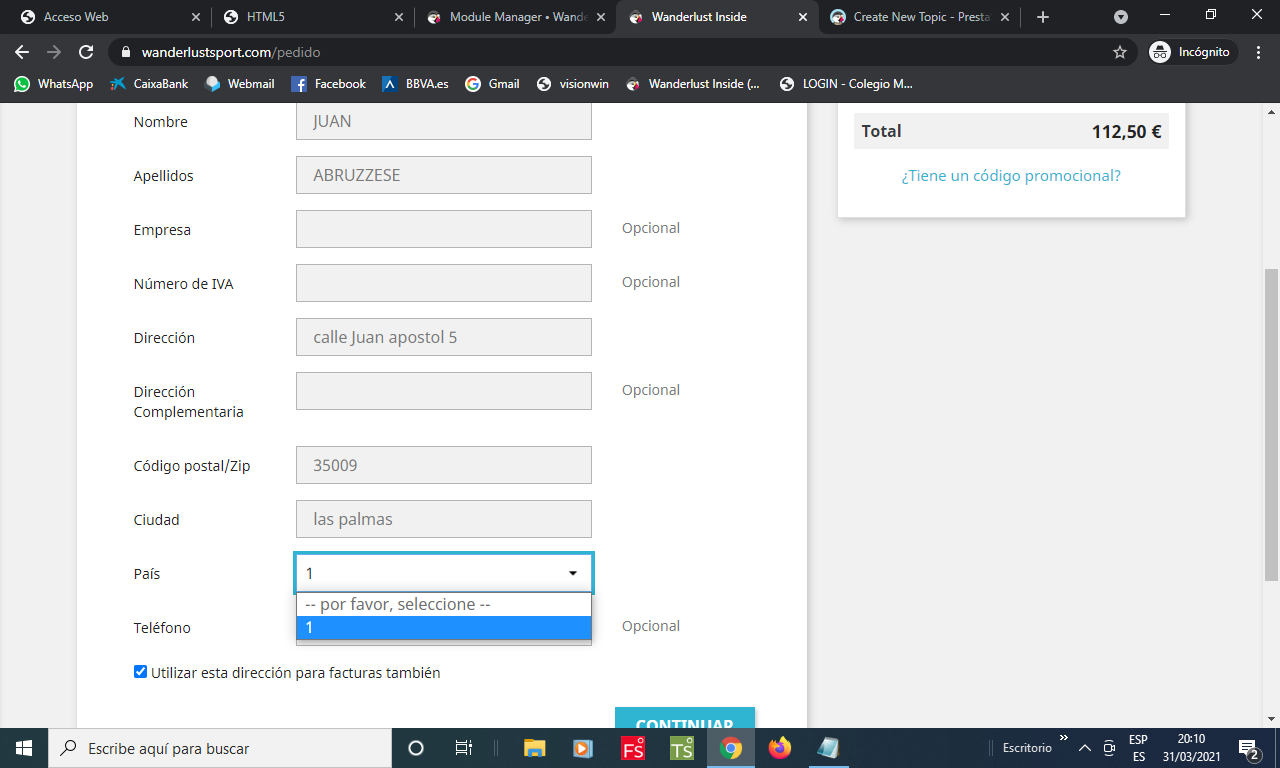Open the Wanderlust Inside bookmark
The height and width of the screenshot is (768, 1280).
(x=694, y=84)
